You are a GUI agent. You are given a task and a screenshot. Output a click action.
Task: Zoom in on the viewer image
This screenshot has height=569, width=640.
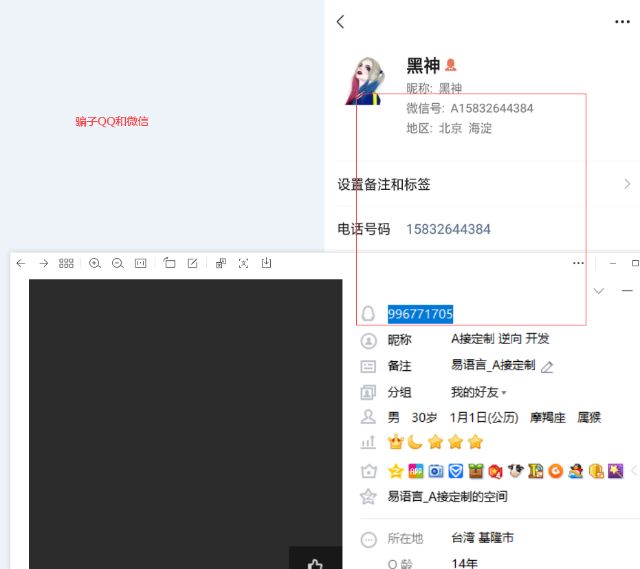click(x=95, y=263)
